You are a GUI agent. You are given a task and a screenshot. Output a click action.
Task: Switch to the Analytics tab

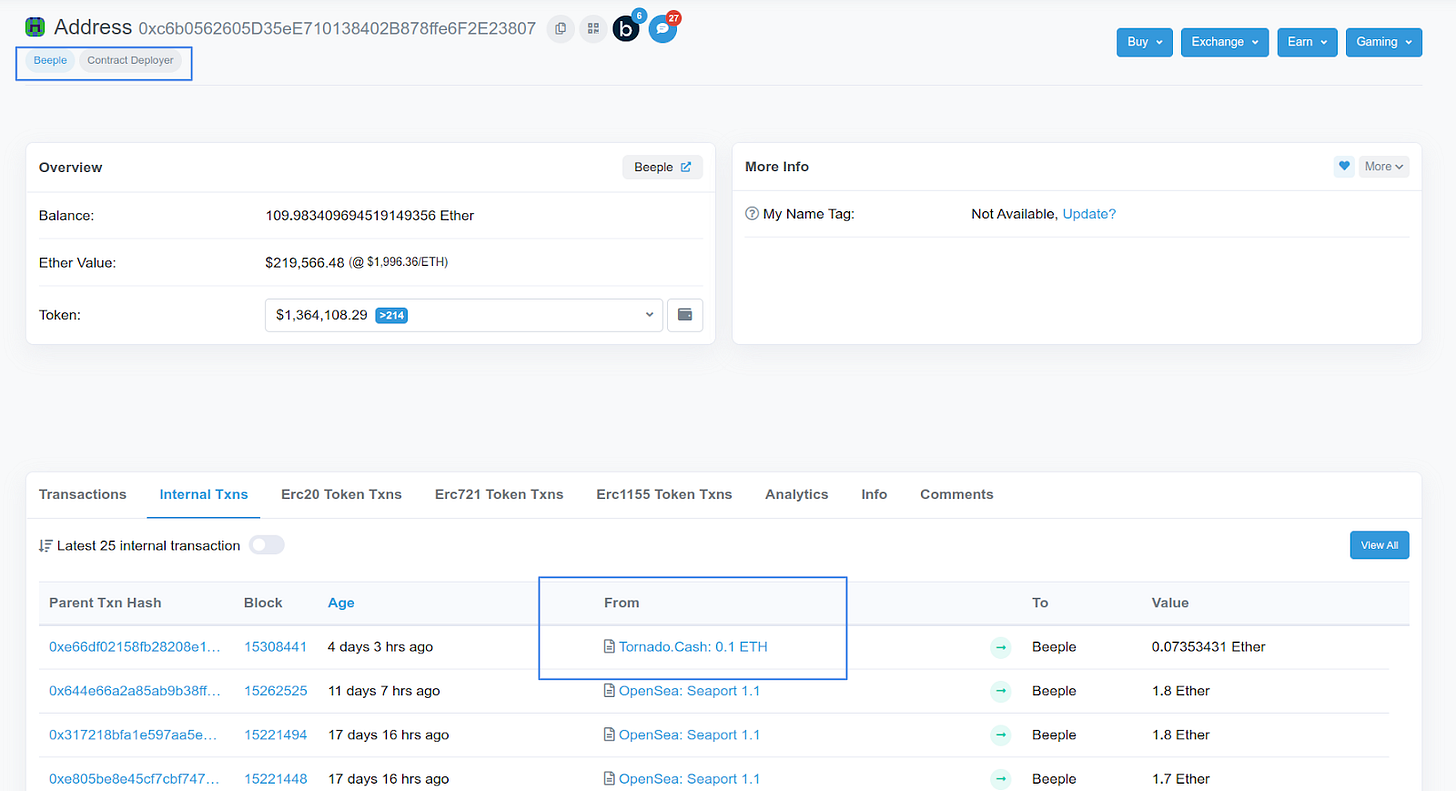[797, 494]
